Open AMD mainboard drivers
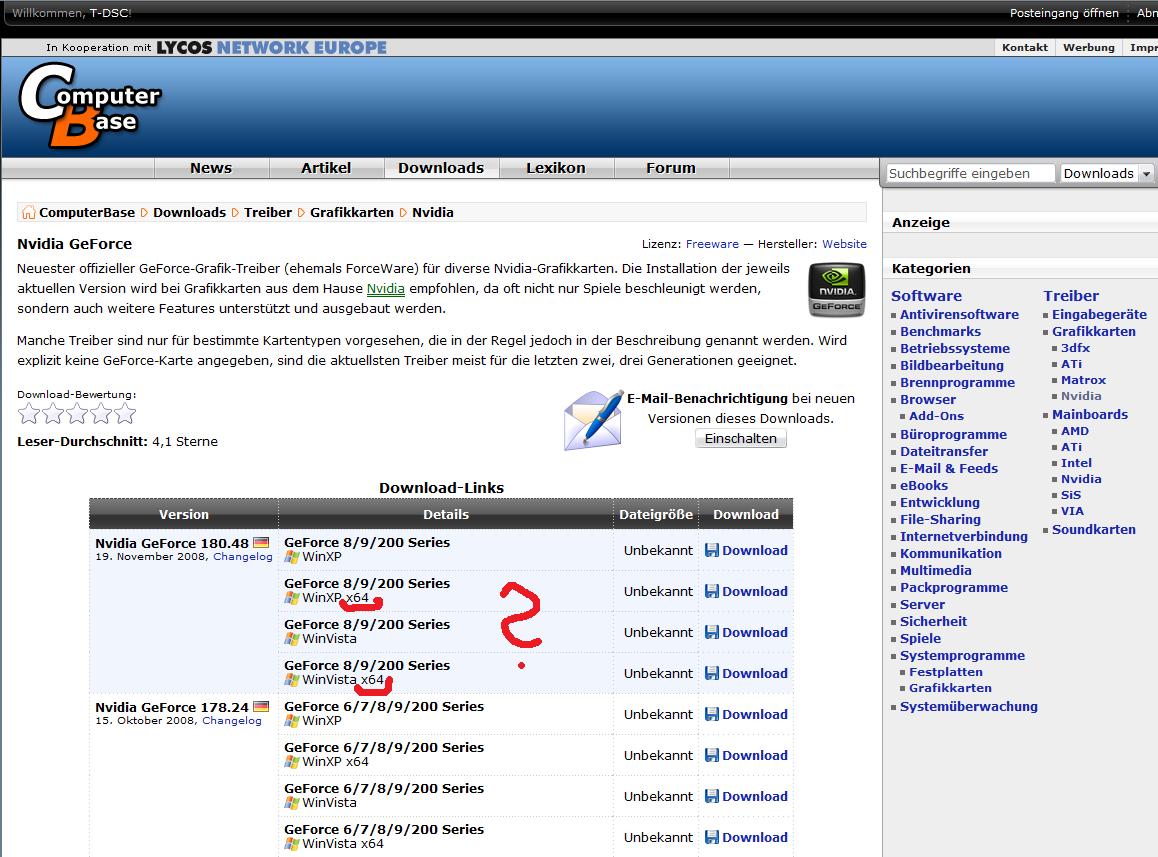1158x857 pixels. 1075,431
